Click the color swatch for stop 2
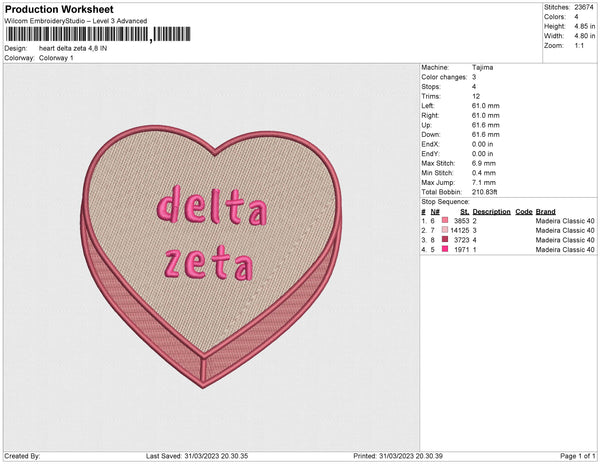 coord(445,230)
